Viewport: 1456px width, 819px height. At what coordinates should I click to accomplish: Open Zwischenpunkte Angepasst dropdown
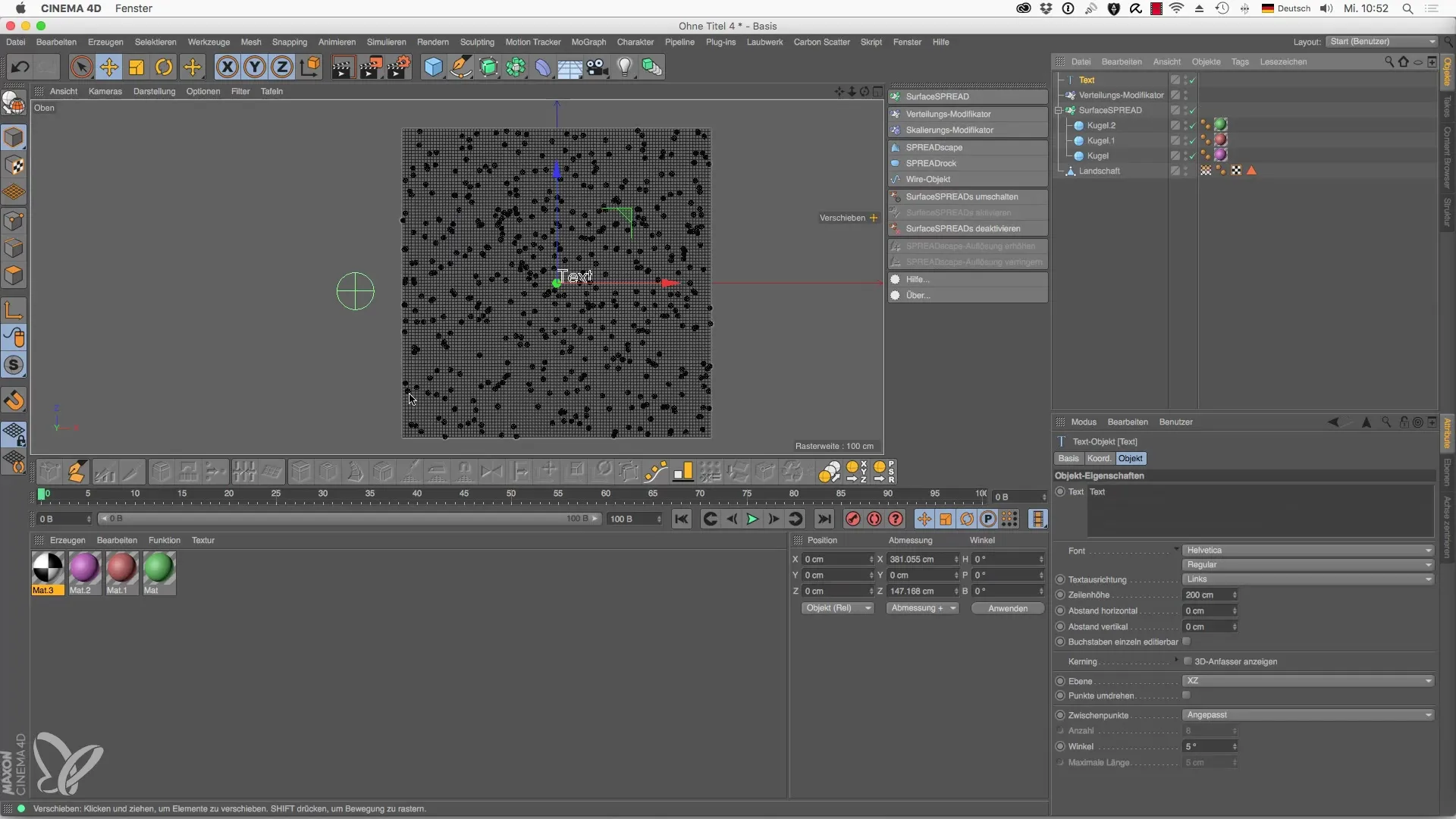pyautogui.click(x=1308, y=715)
